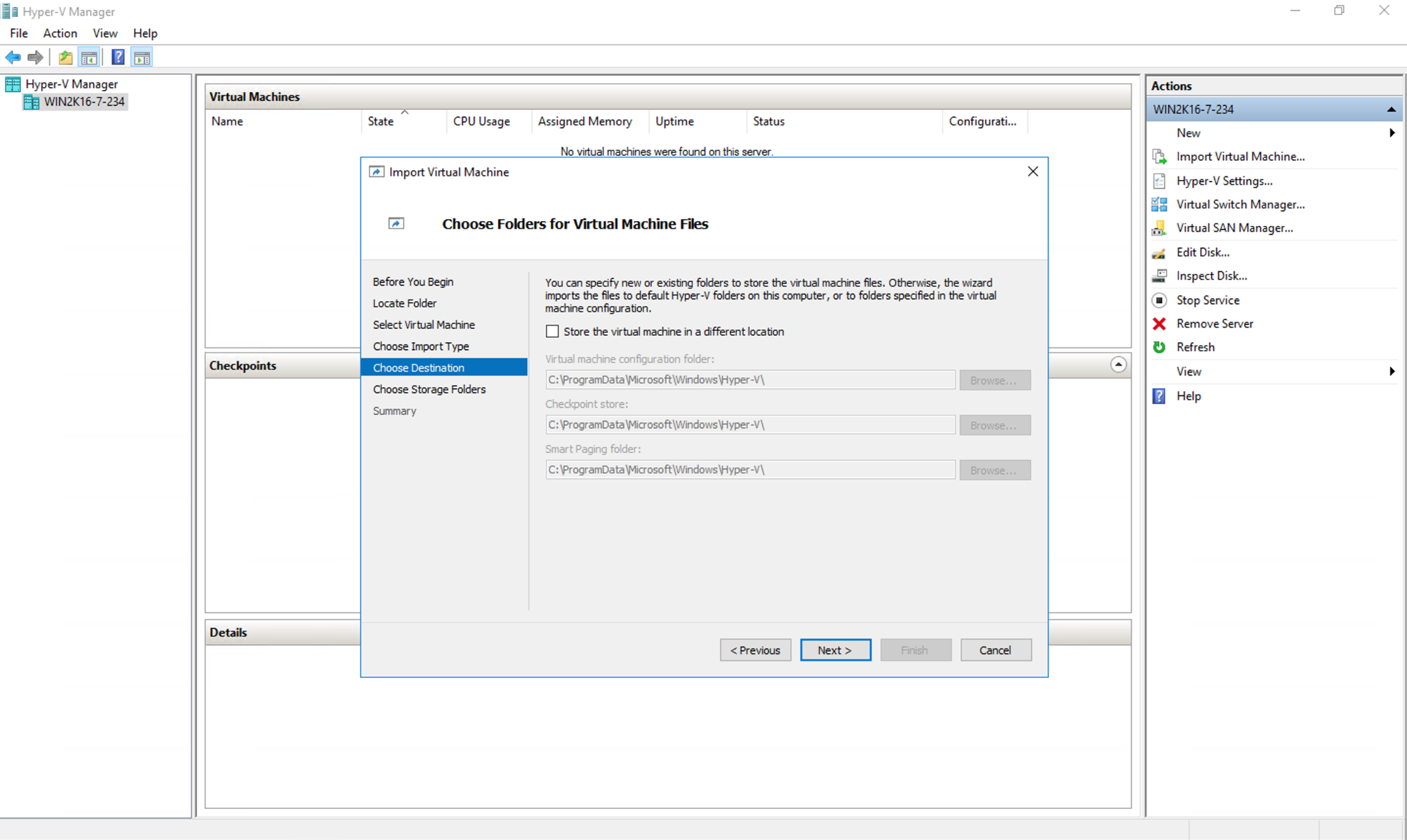1407x840 pixels.
Task: Go to Choose Import Type step
Action: (x=421, y=346)
